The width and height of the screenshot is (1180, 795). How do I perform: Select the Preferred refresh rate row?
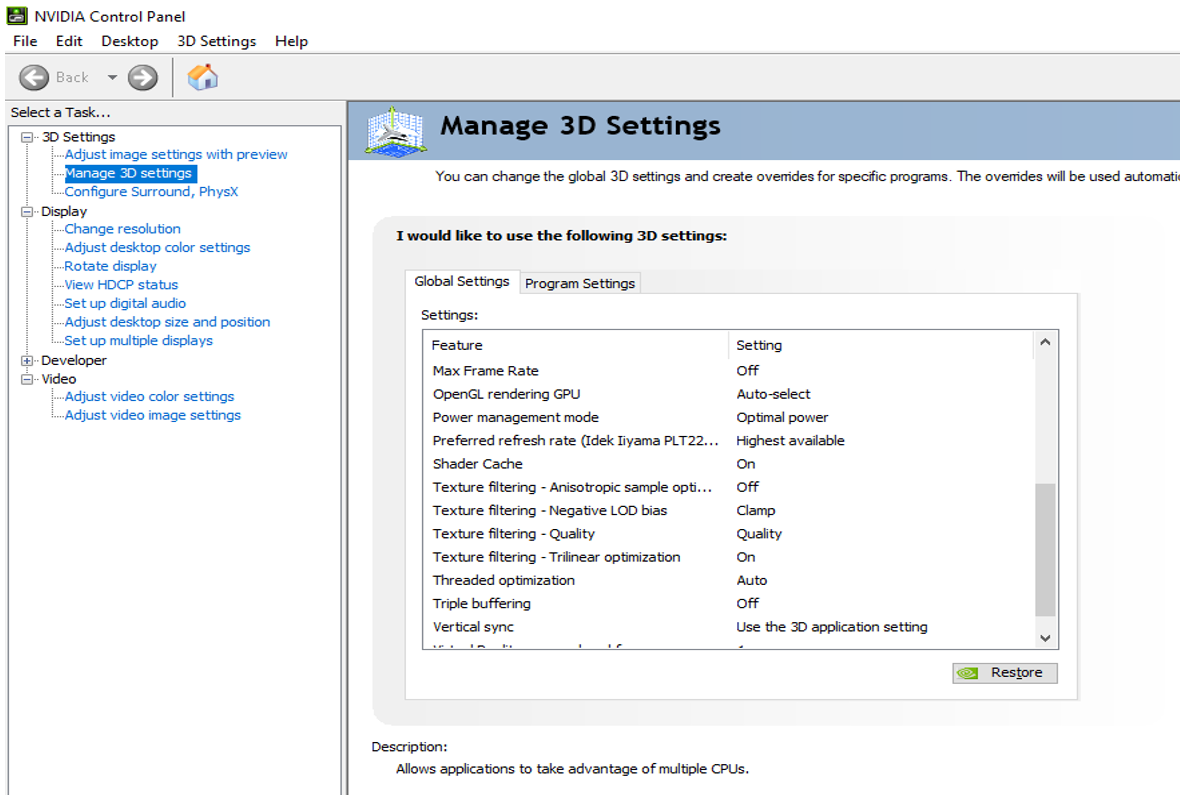point(728,441)
